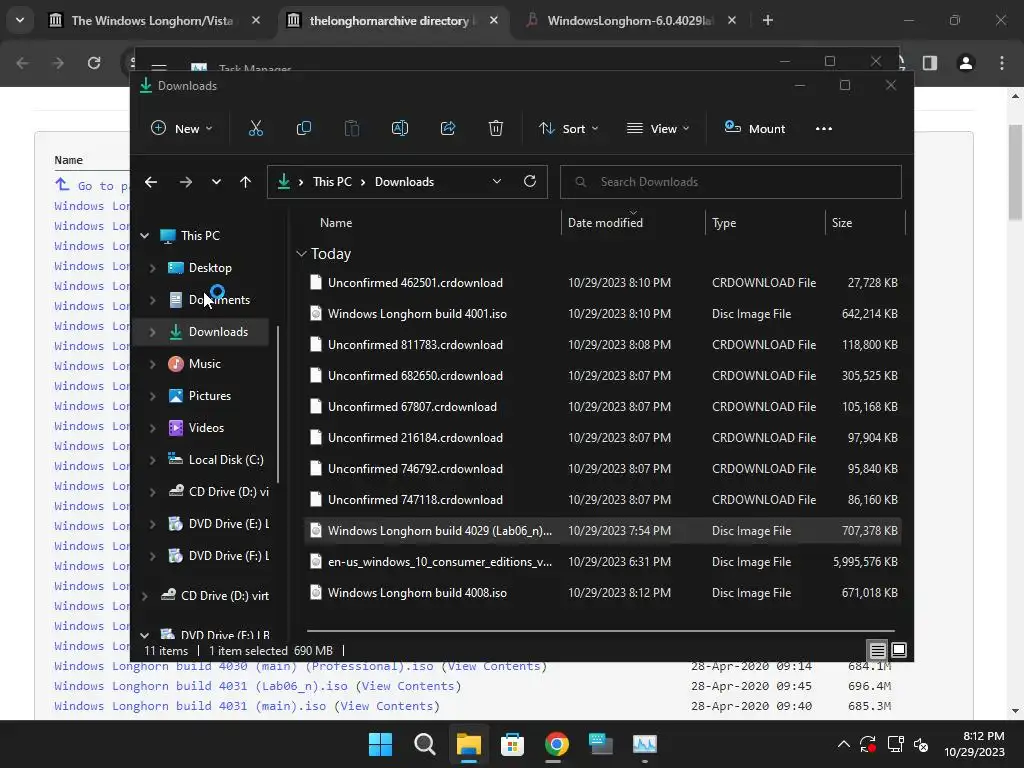Open Chrome profile avatar menu
The width and height of the screenshot is (1024, 768).
click(x=966, y=63)
